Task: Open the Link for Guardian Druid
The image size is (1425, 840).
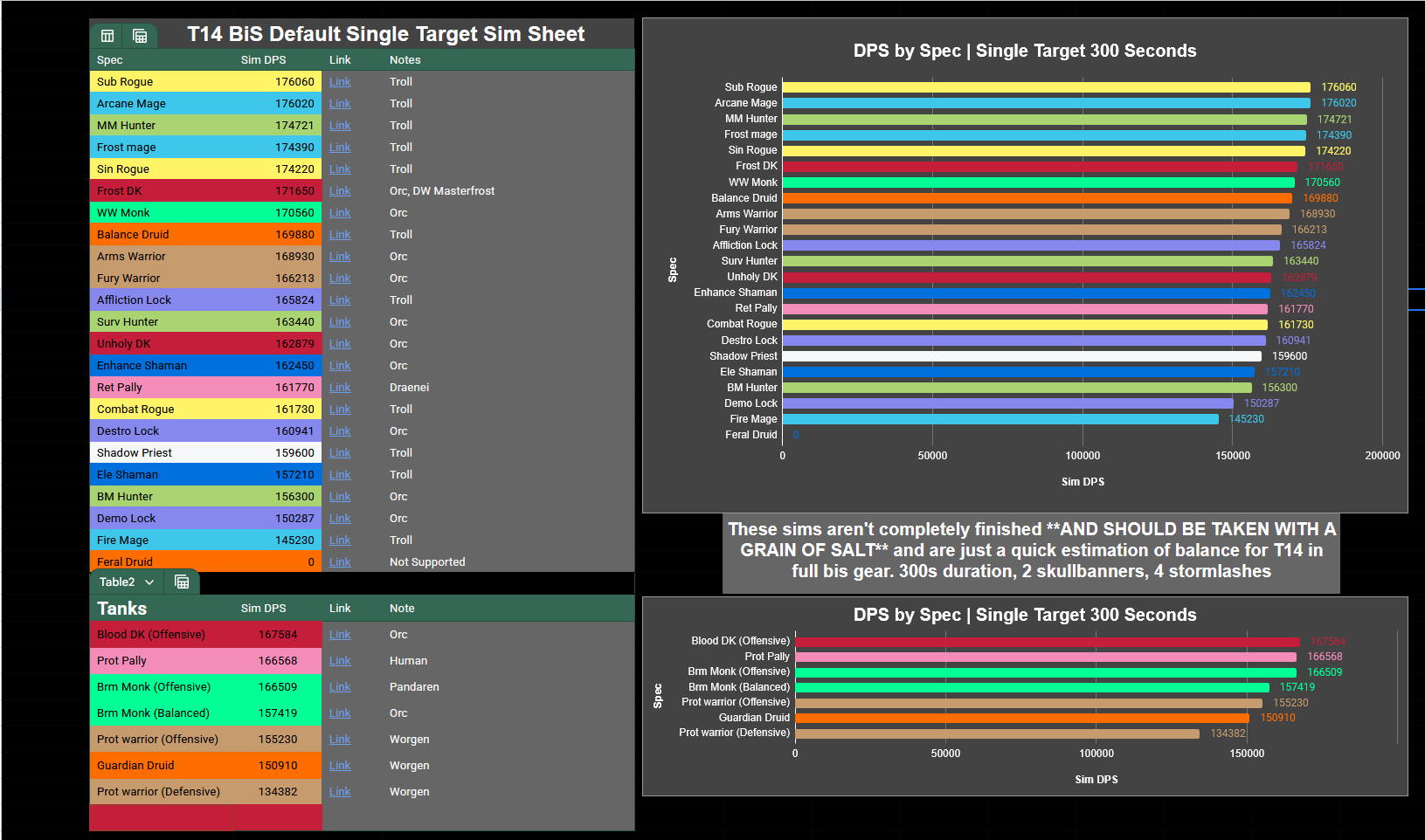Action: tap(340, 766)
